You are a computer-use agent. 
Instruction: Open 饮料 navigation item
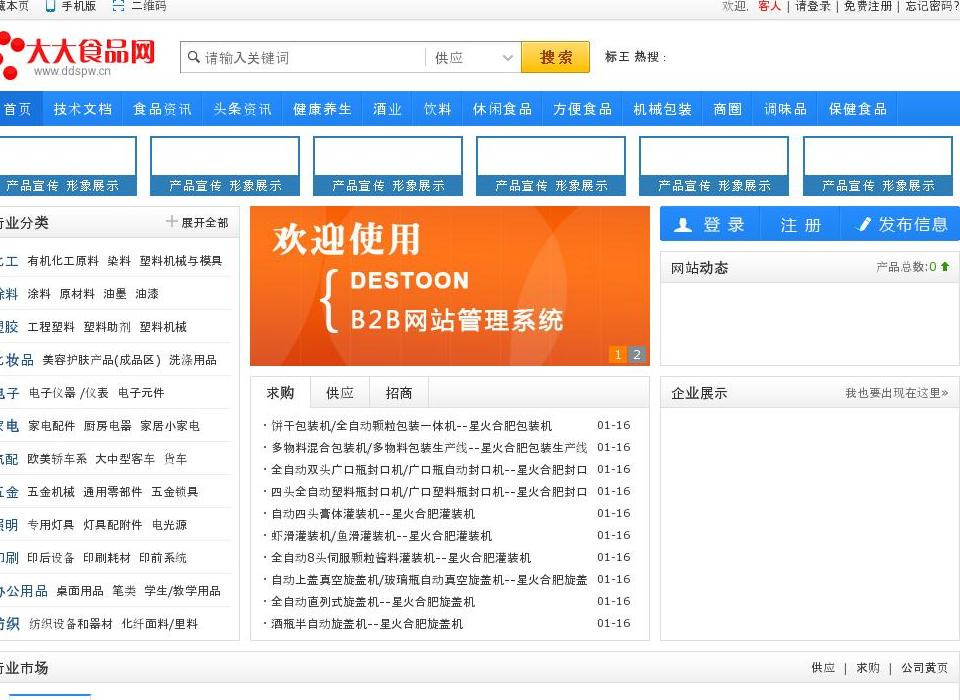coord(438,109)
